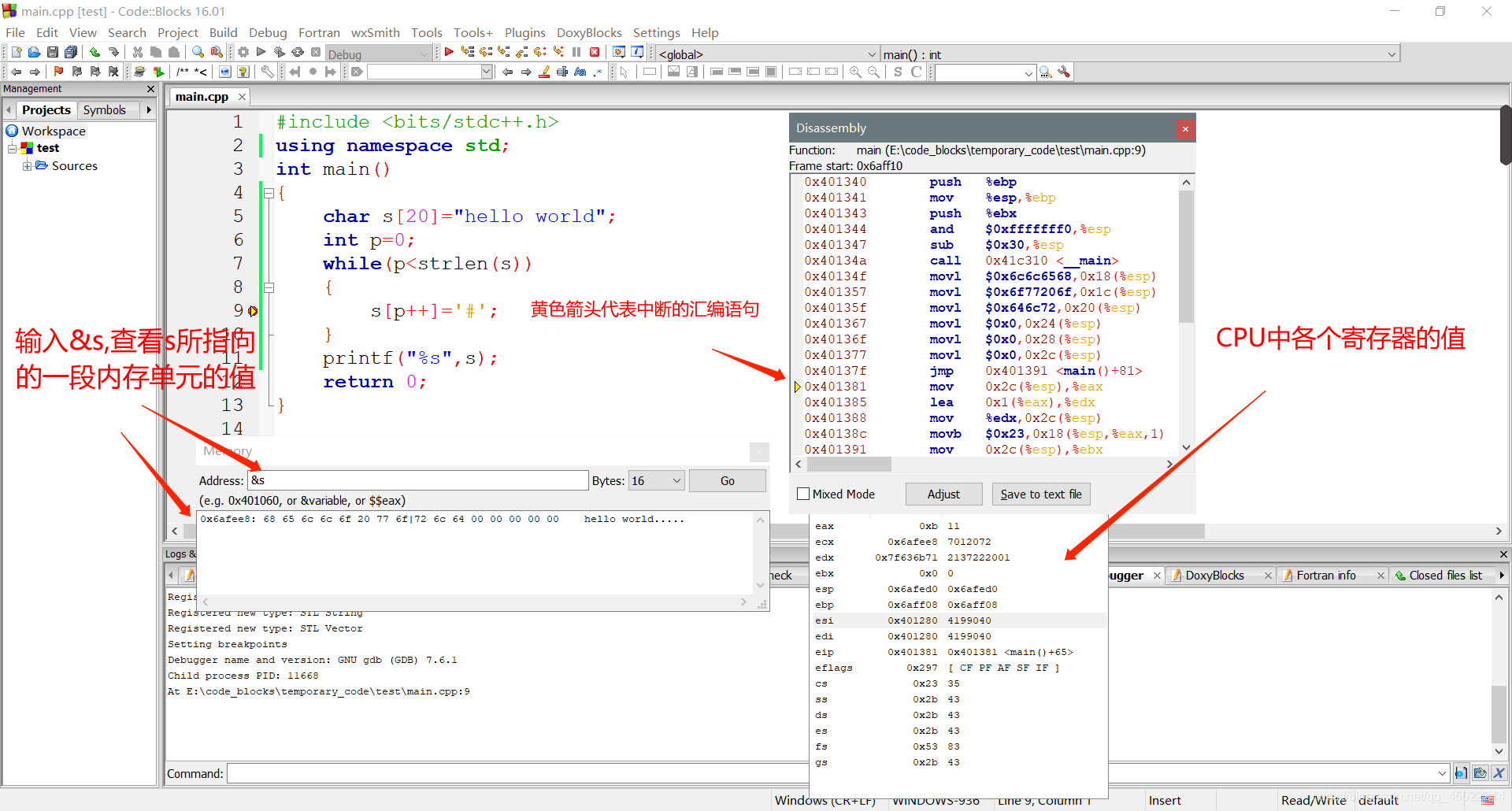Open the File menu

[15, 32]
